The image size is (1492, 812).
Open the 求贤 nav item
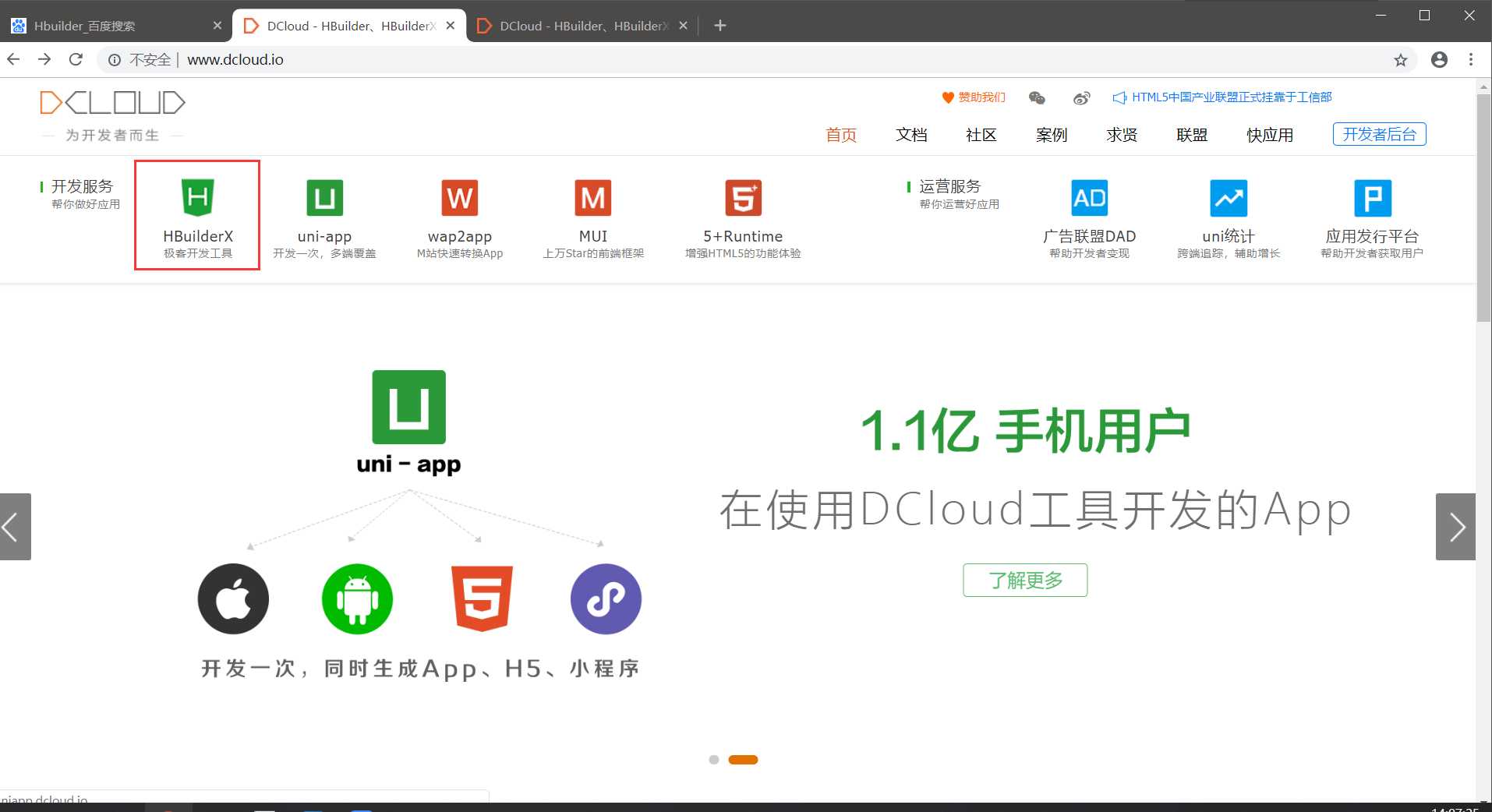(1122, 135)
